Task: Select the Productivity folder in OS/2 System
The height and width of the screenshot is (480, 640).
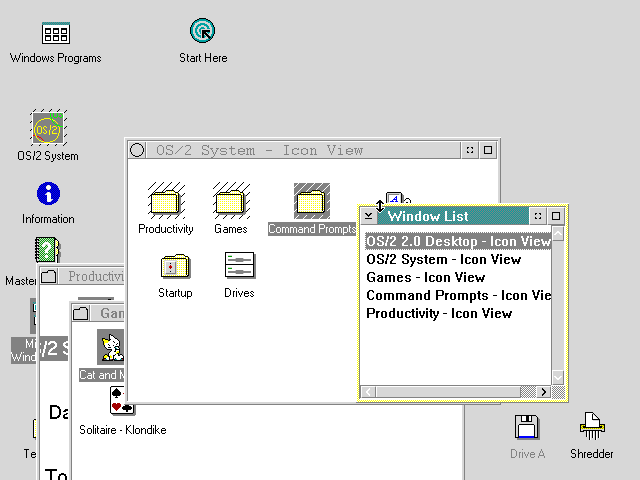Action: [x=166, y=201]
